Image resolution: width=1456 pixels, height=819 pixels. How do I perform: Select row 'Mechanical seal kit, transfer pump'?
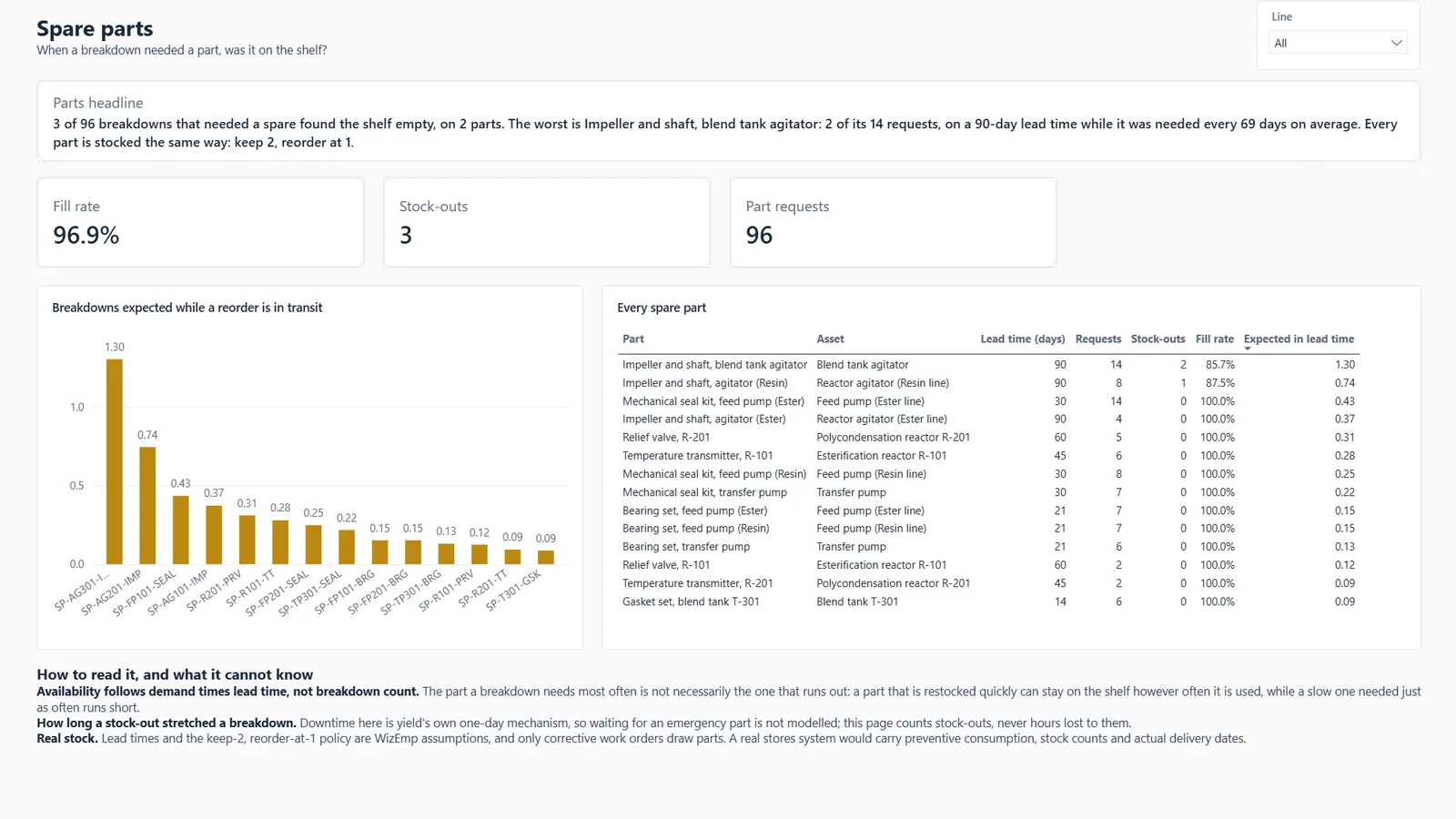(x=988, y=492)
